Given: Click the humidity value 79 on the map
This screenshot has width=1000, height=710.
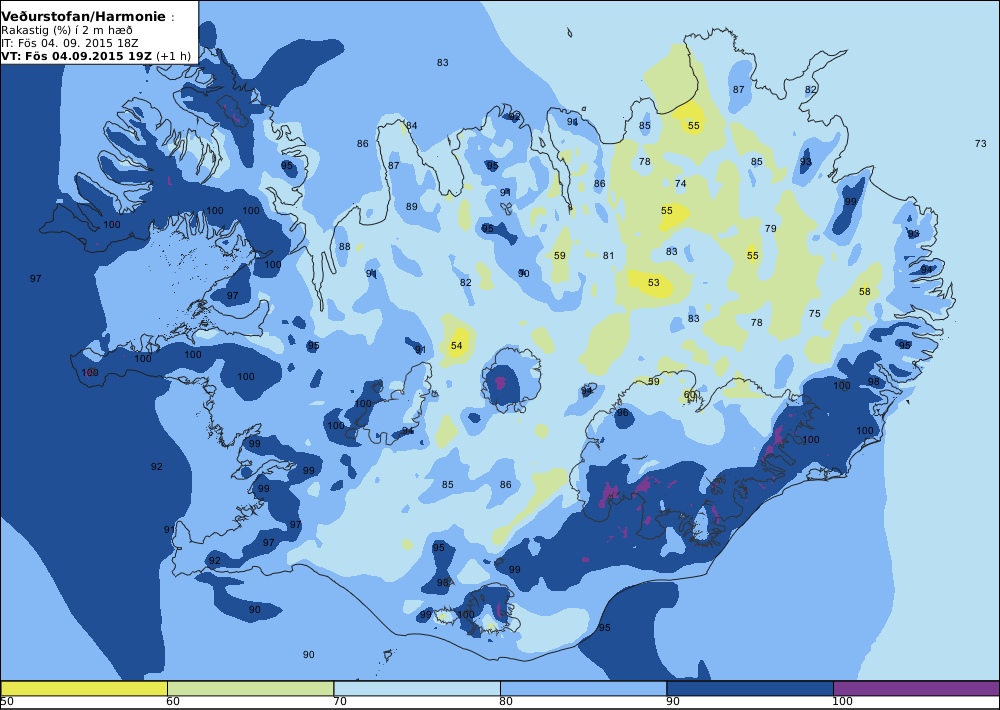Looking at the screenshot, I should pyautogui.click(x=770, y=228).
